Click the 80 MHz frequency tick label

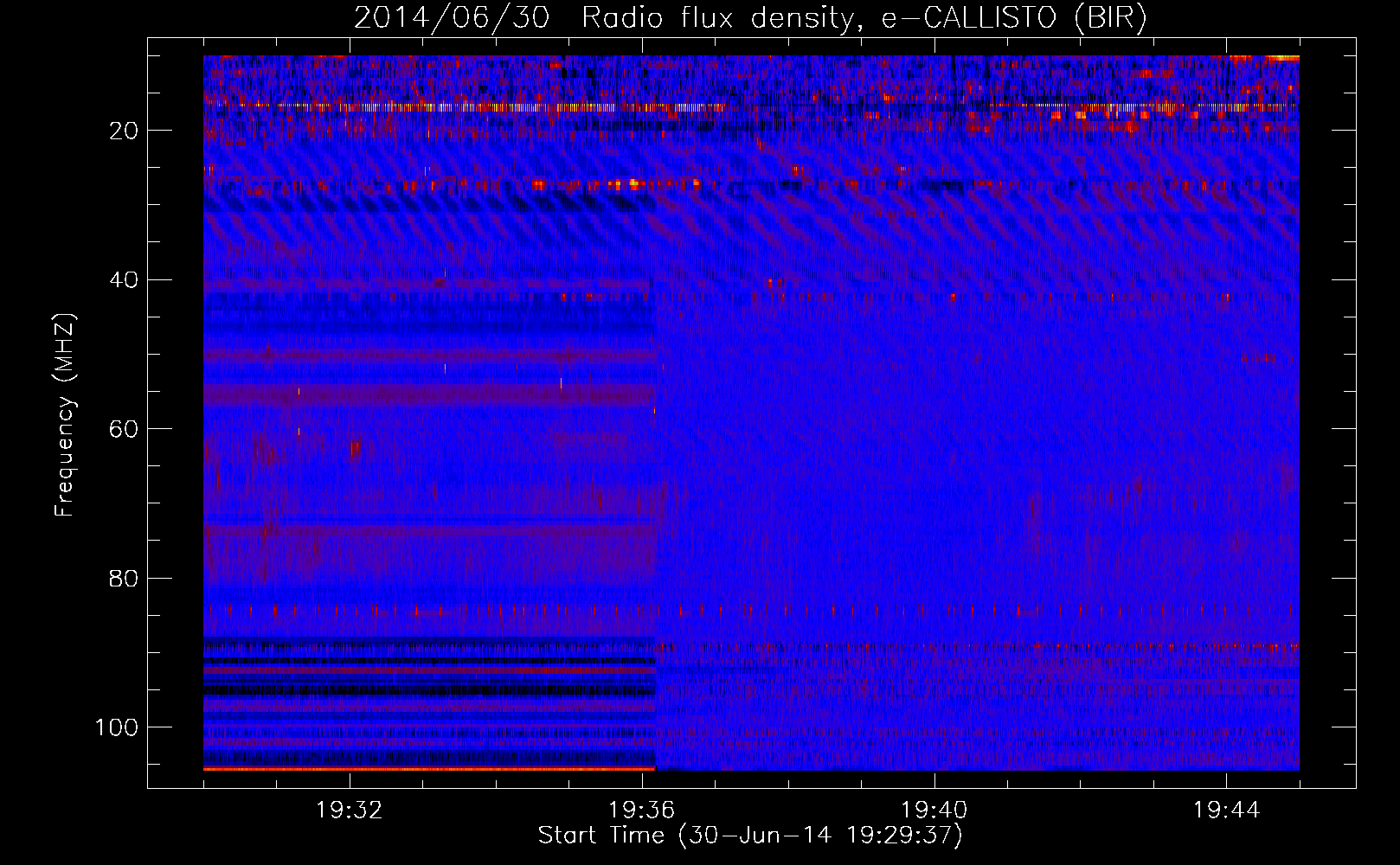coord(125,578)
